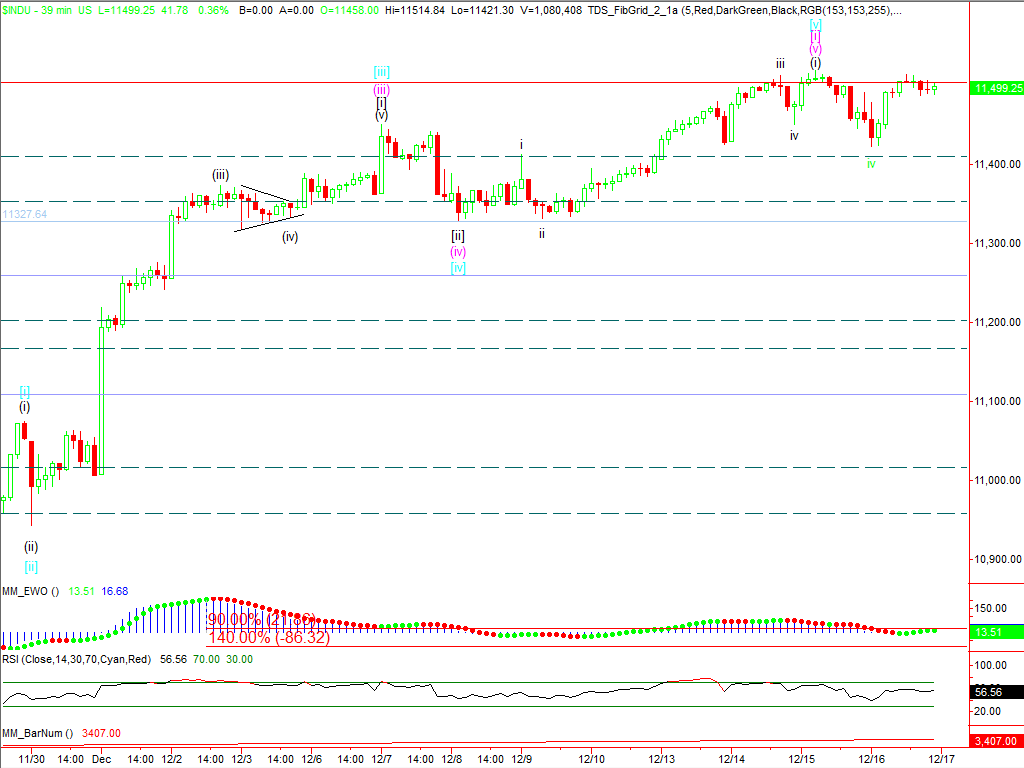
Task: Click the black 56.56 RSI value tag
Action: 996,691
